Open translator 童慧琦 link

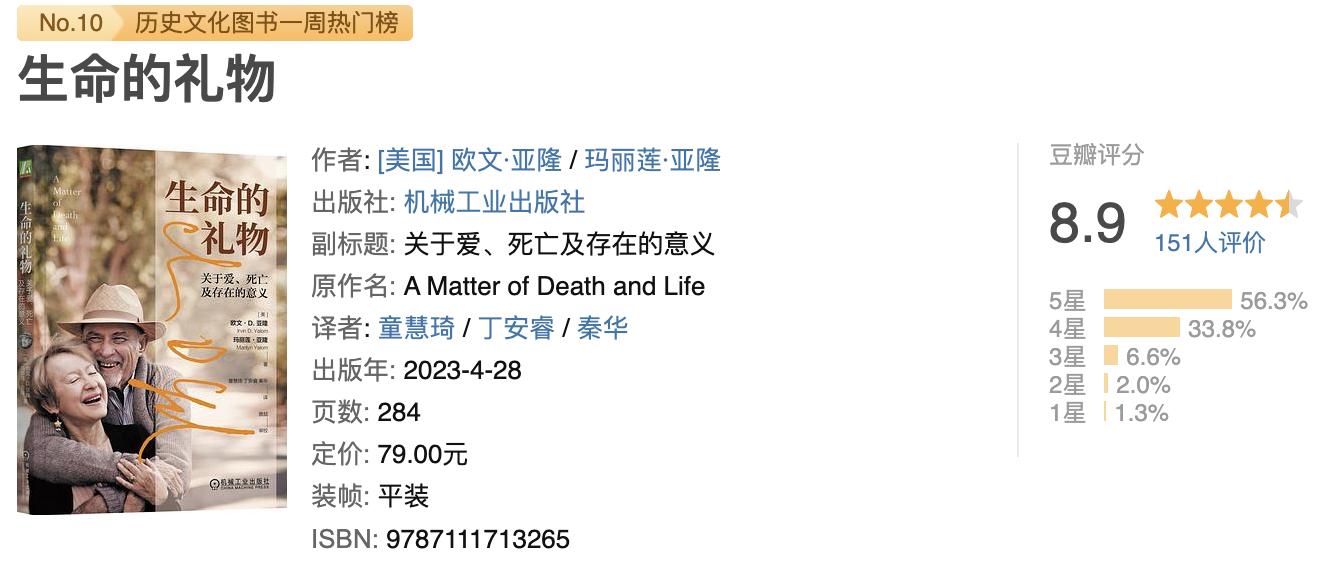point(416,328)
